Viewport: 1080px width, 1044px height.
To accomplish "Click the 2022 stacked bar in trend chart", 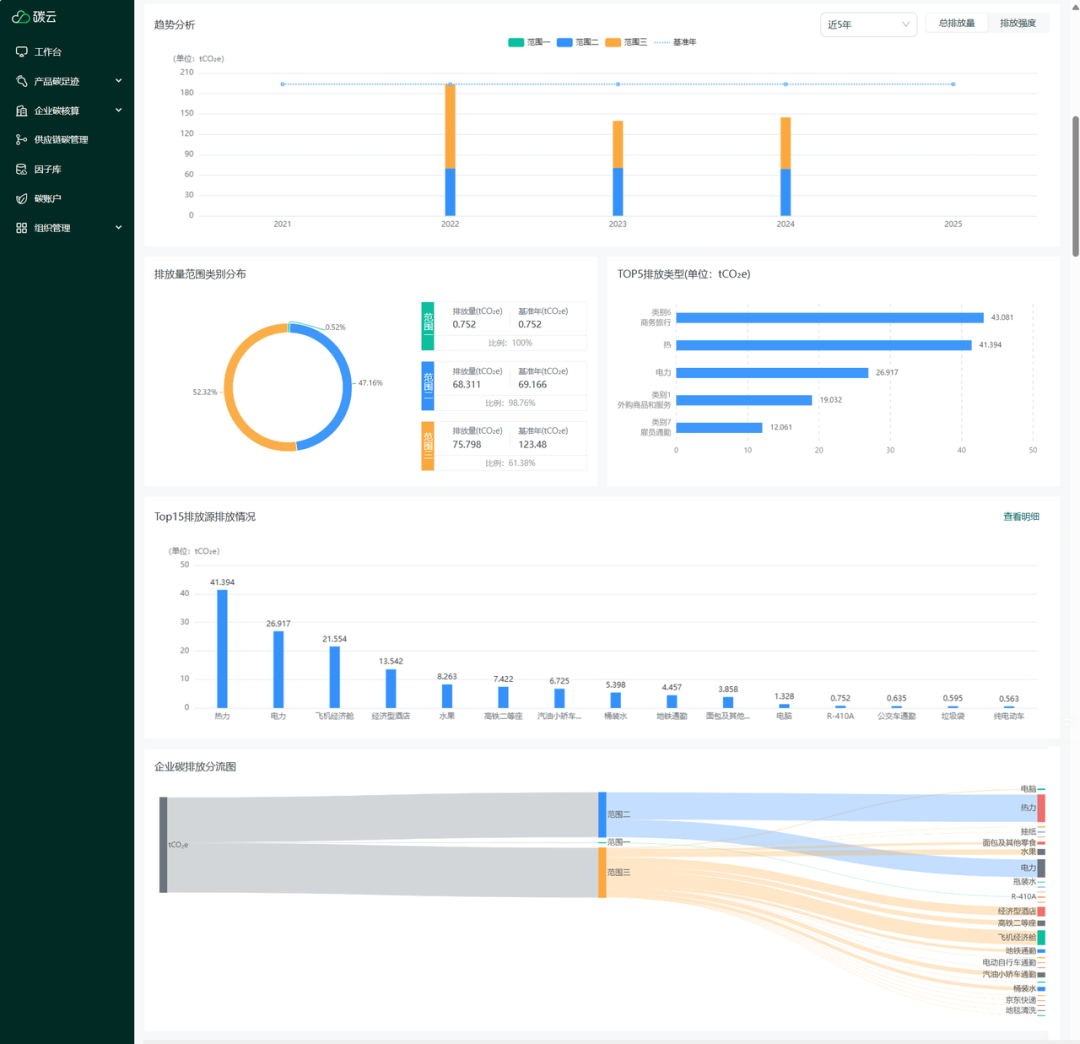I will click(x=450, y=150).
